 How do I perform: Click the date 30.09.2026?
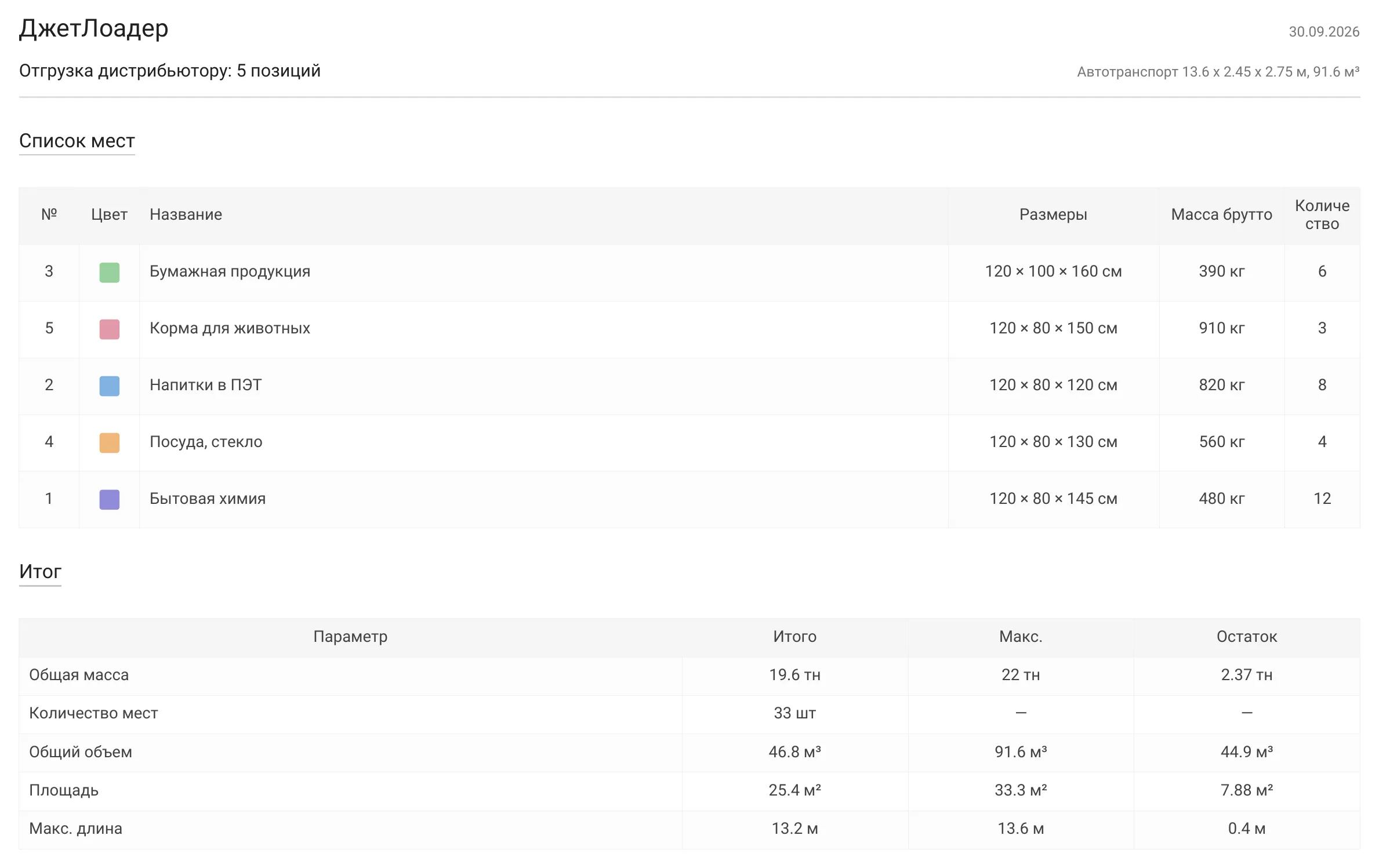tap(1324, 31)
